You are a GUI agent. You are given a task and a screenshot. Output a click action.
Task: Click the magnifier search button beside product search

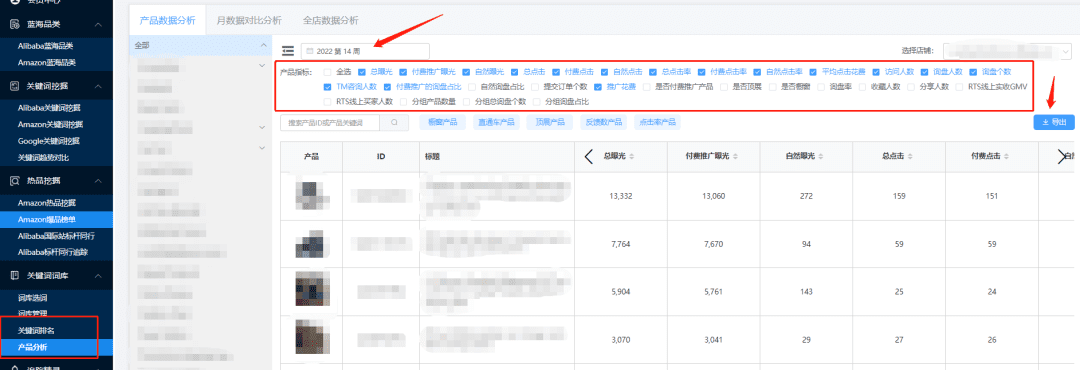pos(395,123)
